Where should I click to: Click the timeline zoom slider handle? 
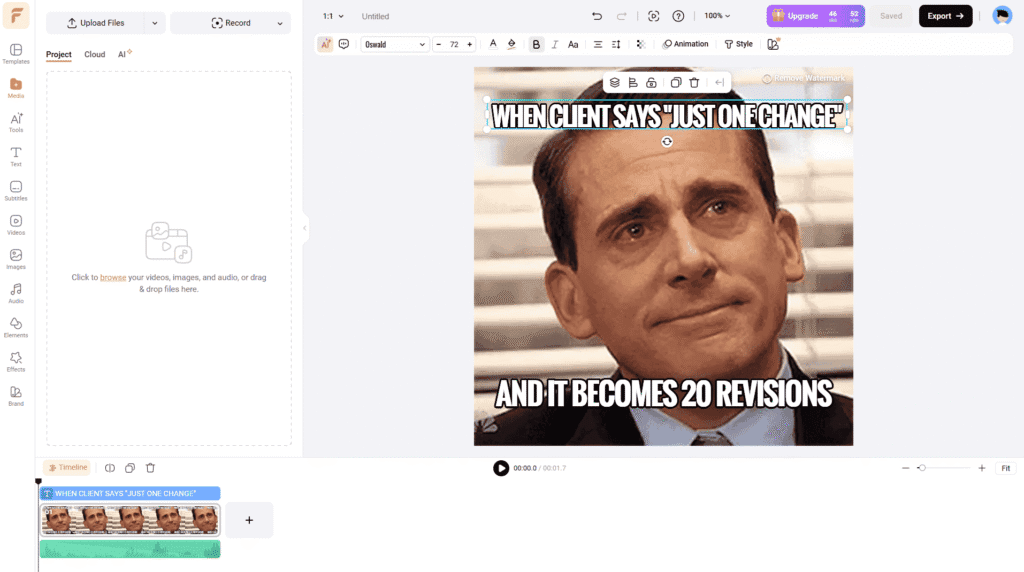pyautogui.click(x=921, y=468)
